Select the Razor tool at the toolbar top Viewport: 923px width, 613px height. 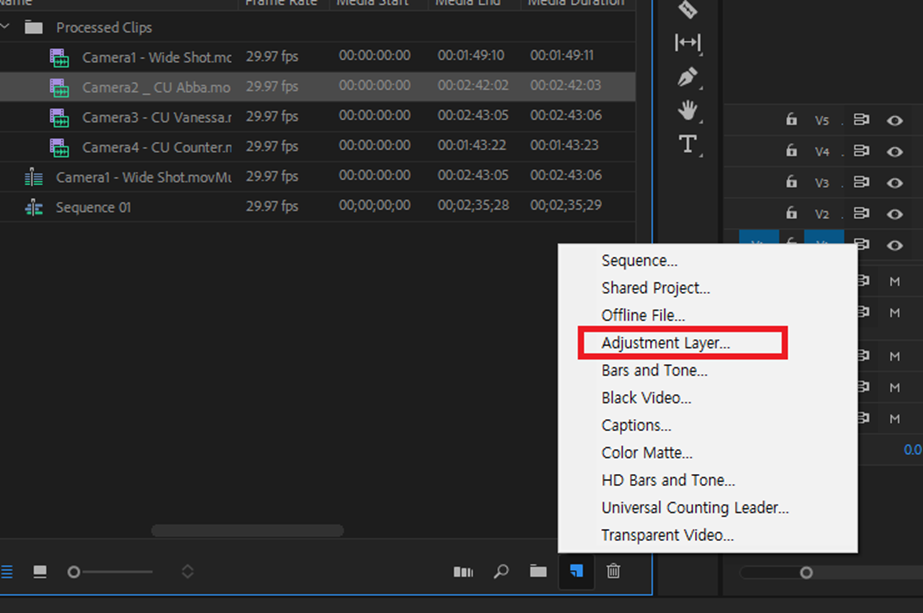coord(688,9)
